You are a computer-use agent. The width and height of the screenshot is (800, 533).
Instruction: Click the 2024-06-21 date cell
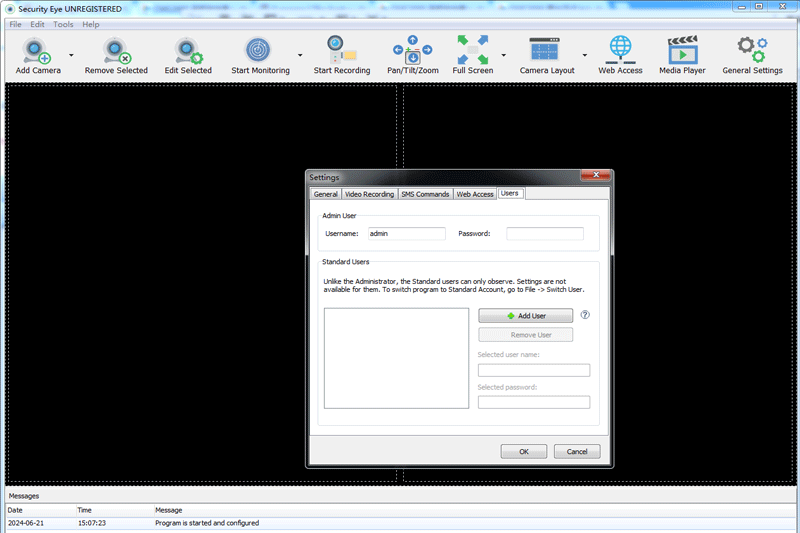tap(26, 523)
